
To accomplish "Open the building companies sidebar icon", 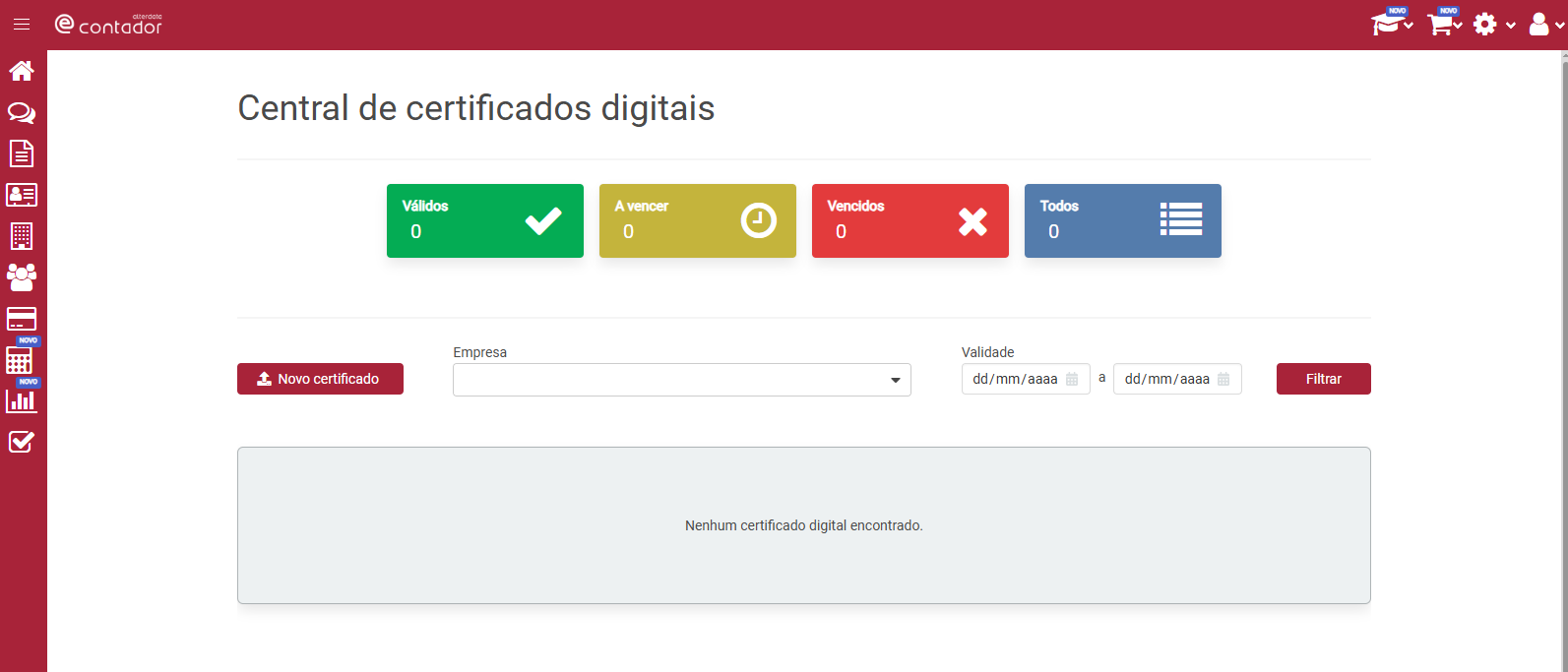I will point(22,236).
